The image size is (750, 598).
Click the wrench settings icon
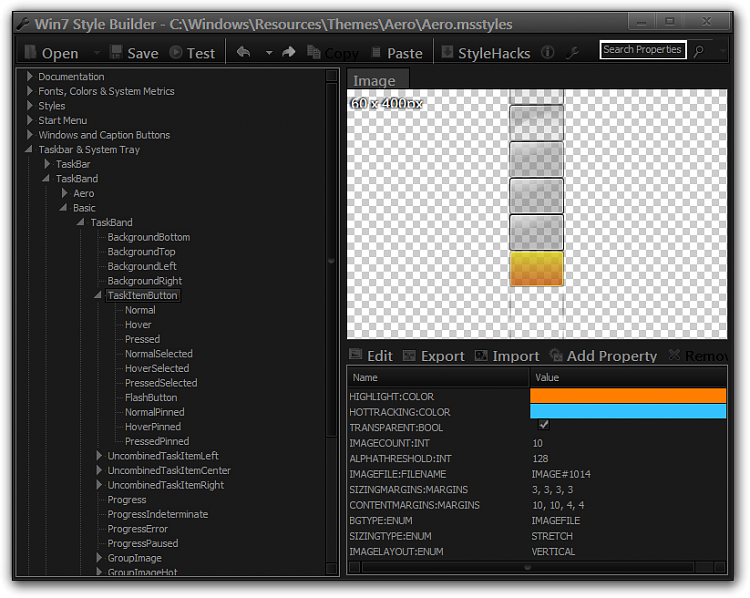coord(573,53)
